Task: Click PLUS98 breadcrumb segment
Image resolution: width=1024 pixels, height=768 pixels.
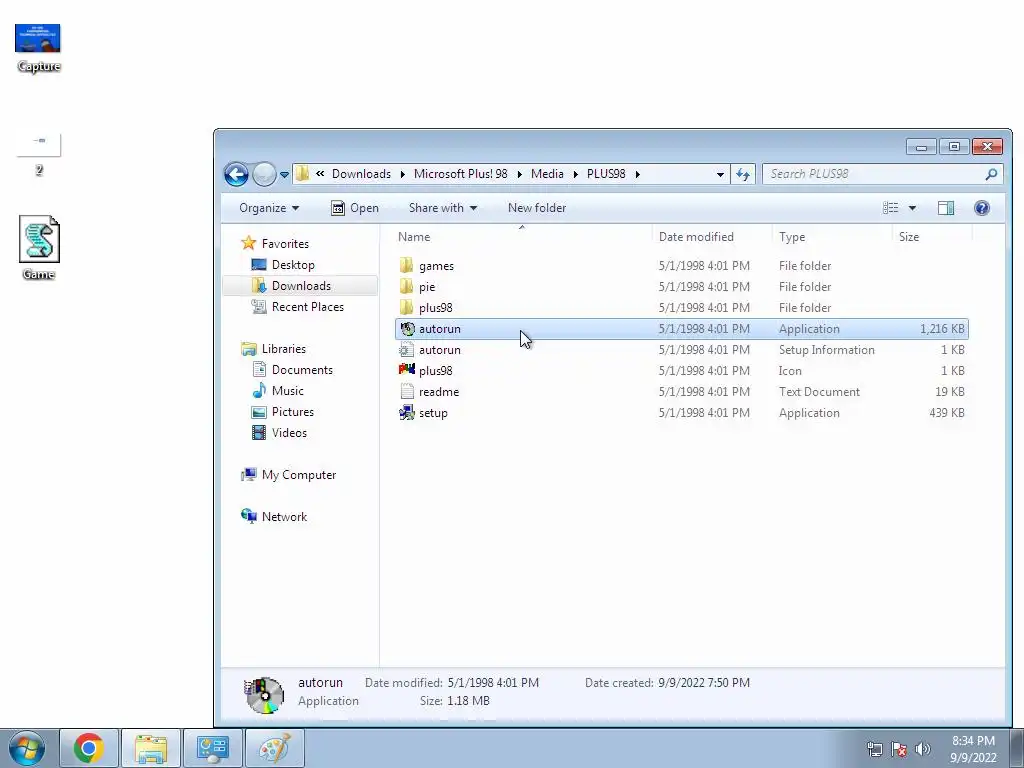Action: tap(606, 174)
